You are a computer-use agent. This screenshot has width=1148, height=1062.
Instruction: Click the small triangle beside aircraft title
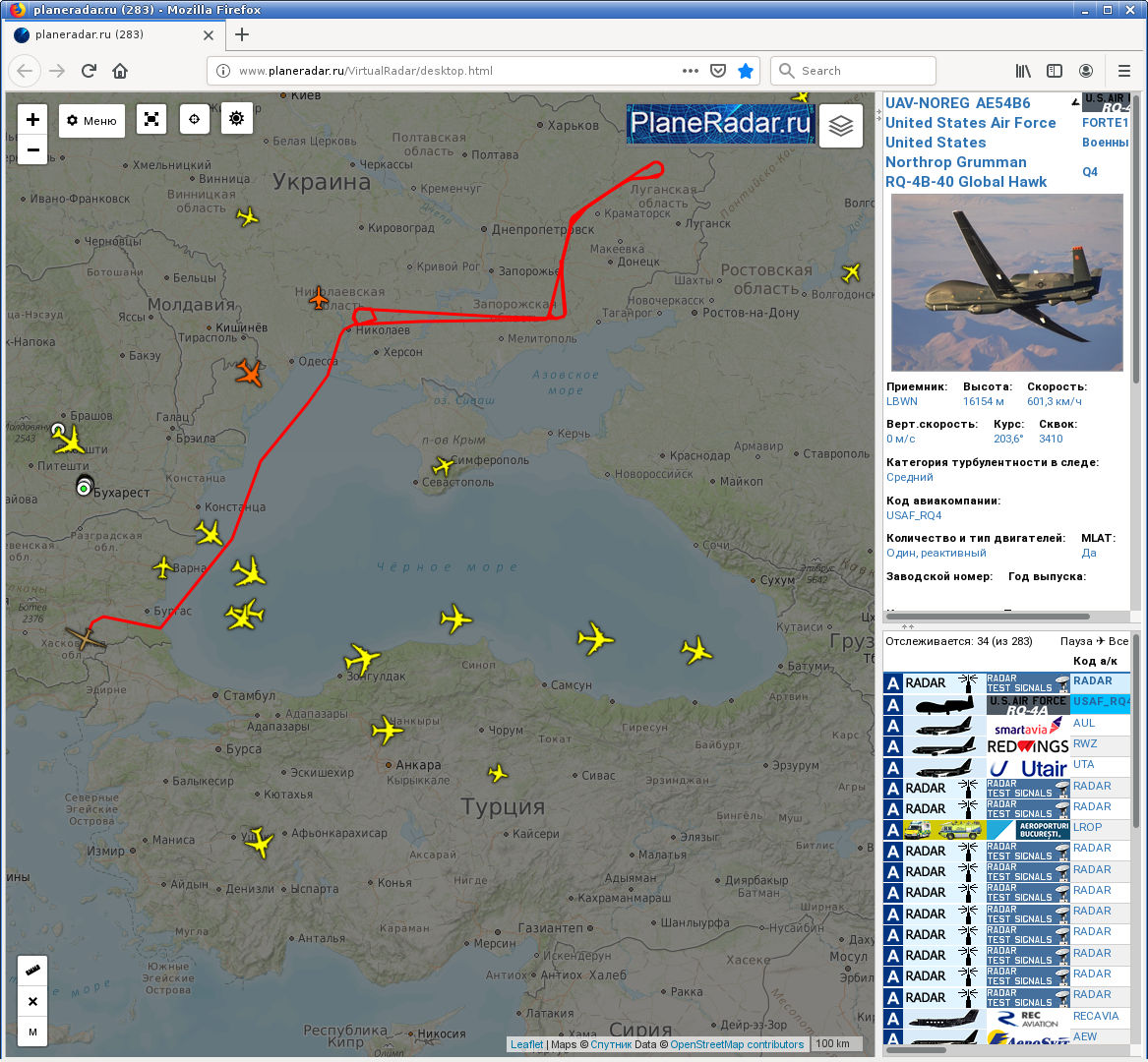click(x=1075, y=101)
